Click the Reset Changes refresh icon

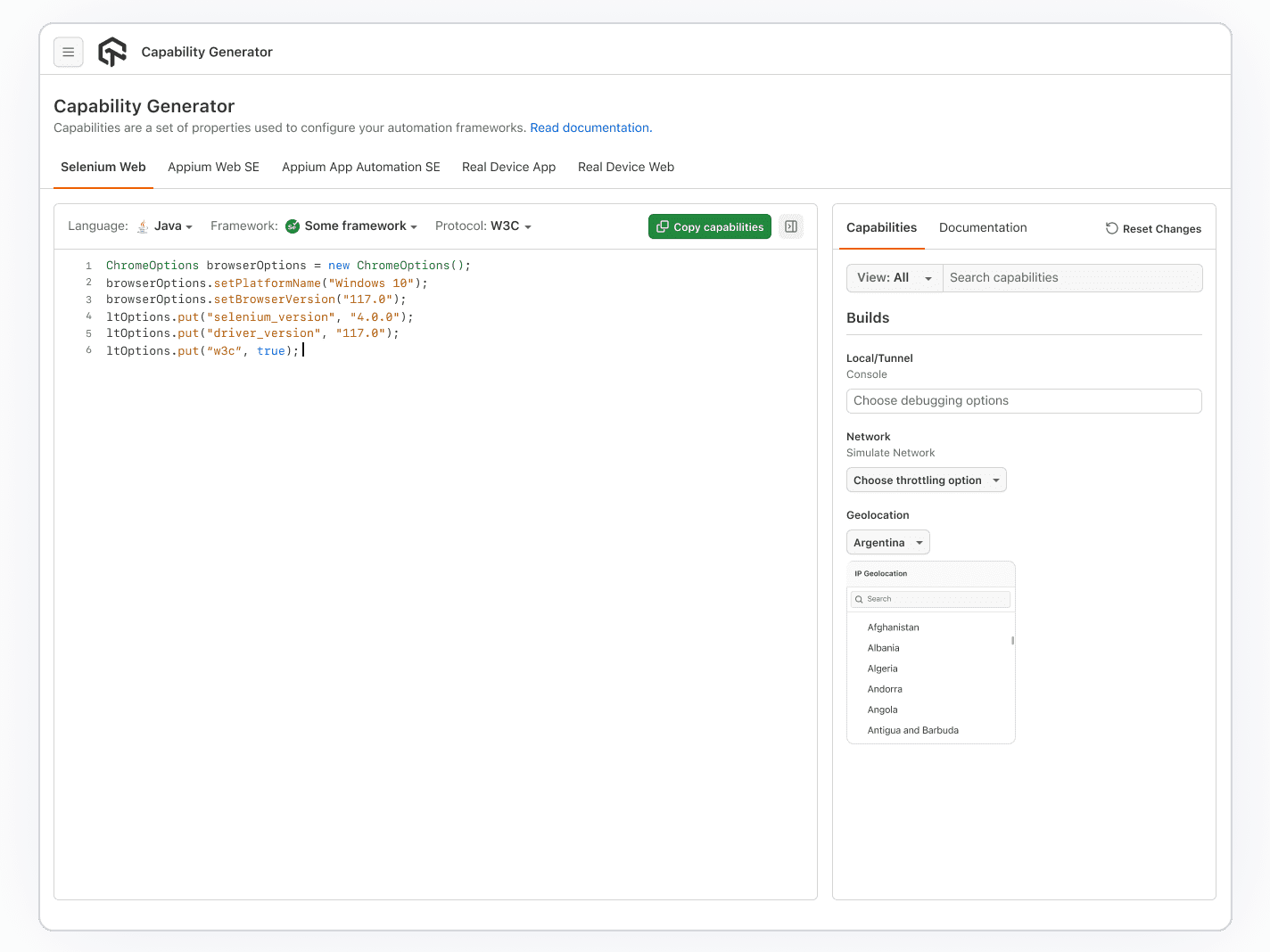pos(1110,228)
